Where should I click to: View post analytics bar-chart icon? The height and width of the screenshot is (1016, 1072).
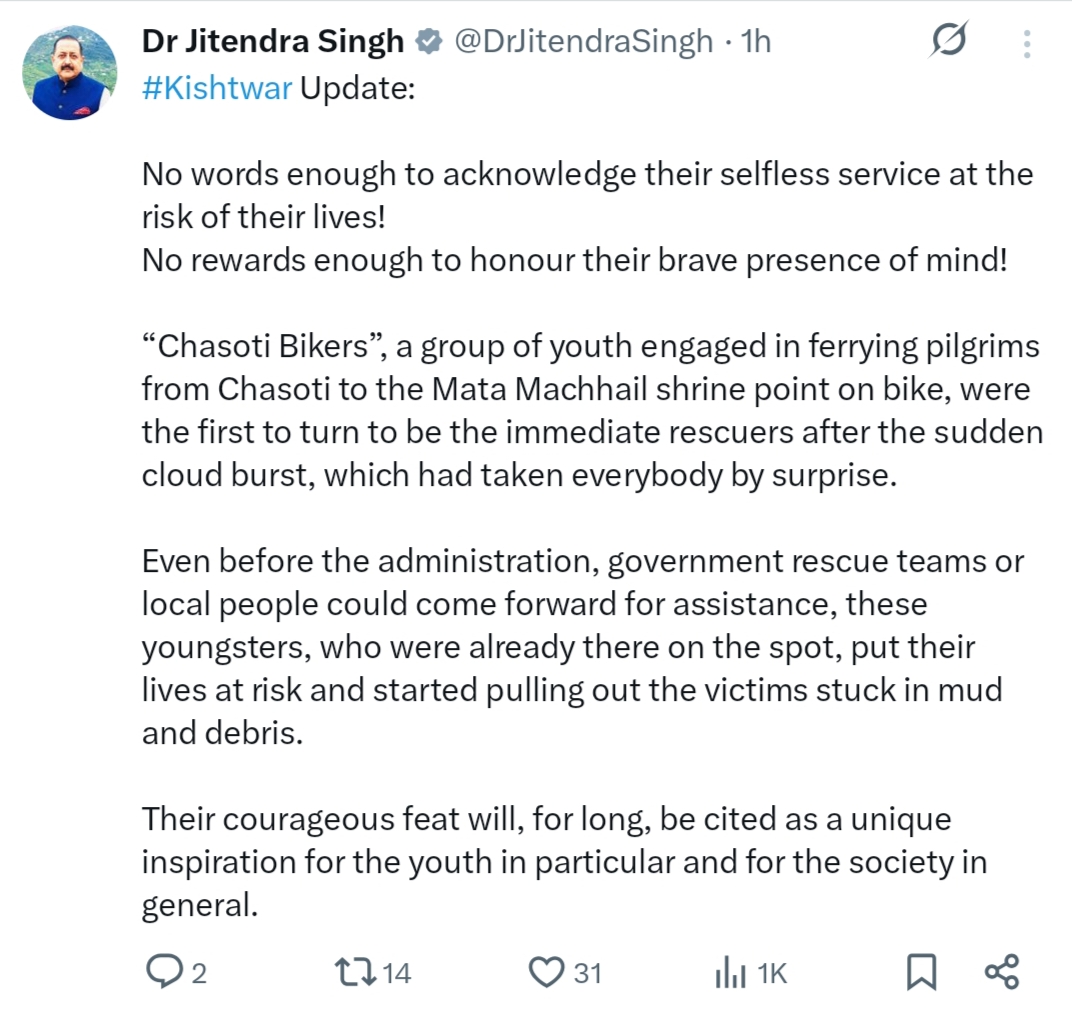[730, 973]
